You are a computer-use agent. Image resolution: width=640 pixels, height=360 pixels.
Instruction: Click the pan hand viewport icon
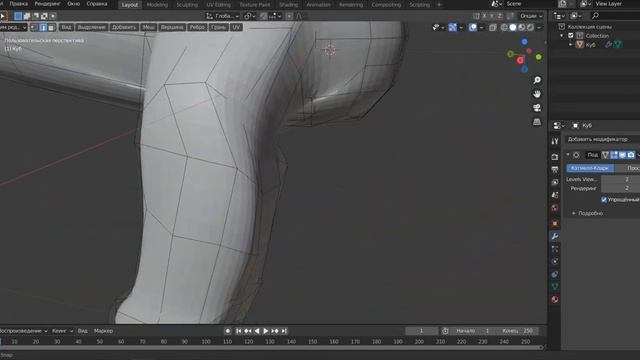tap(537, 94)
